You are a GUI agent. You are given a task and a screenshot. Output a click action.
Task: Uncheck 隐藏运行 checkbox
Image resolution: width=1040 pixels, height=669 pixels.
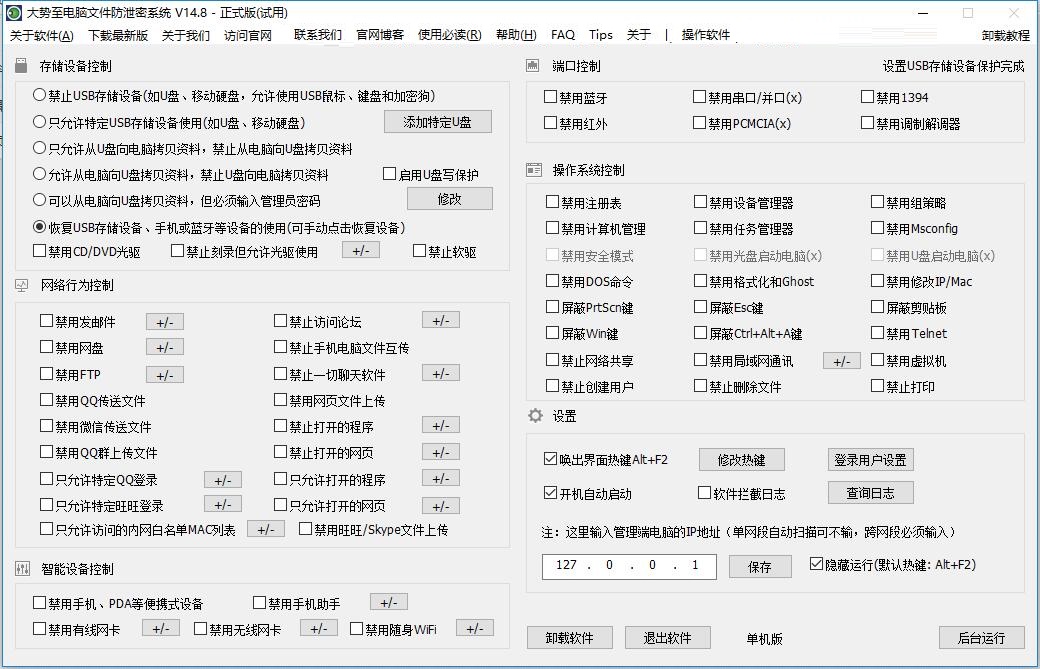816,564
